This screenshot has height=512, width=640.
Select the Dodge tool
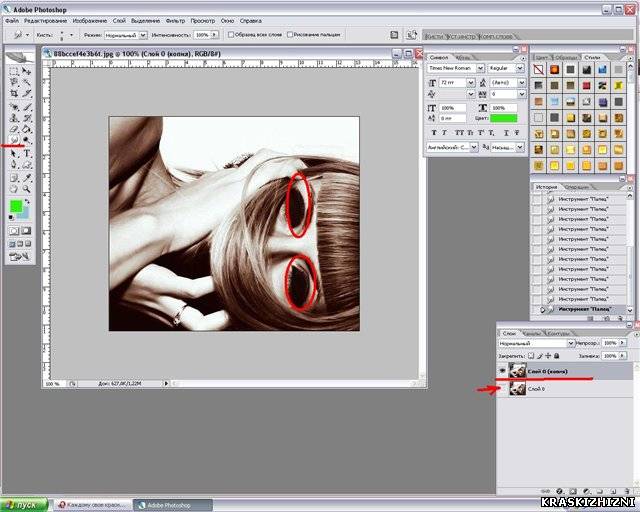click(27, 140)
